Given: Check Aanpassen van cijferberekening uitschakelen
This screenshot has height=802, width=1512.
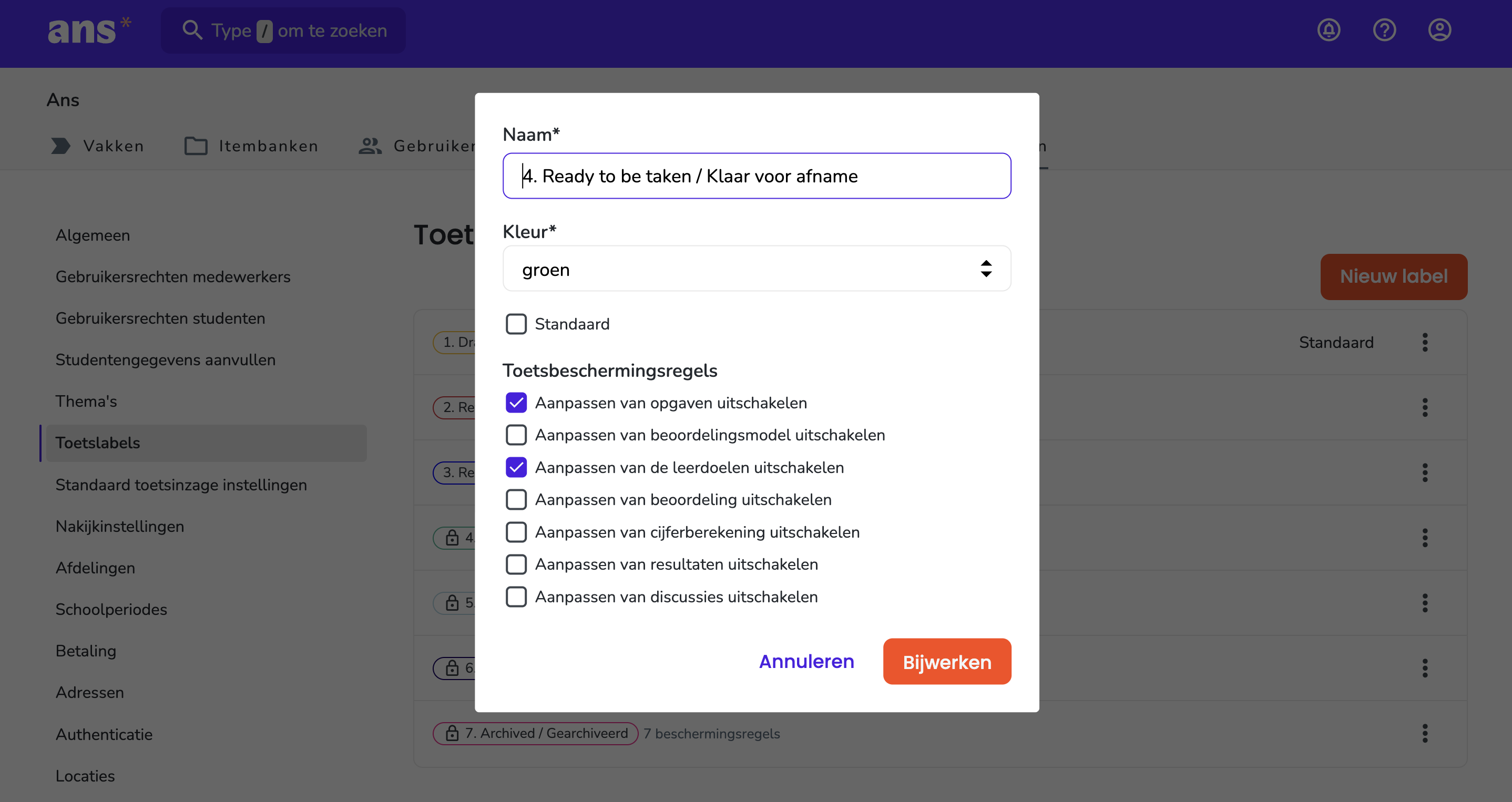Looking at the screenshot, I should pos(516,531).
